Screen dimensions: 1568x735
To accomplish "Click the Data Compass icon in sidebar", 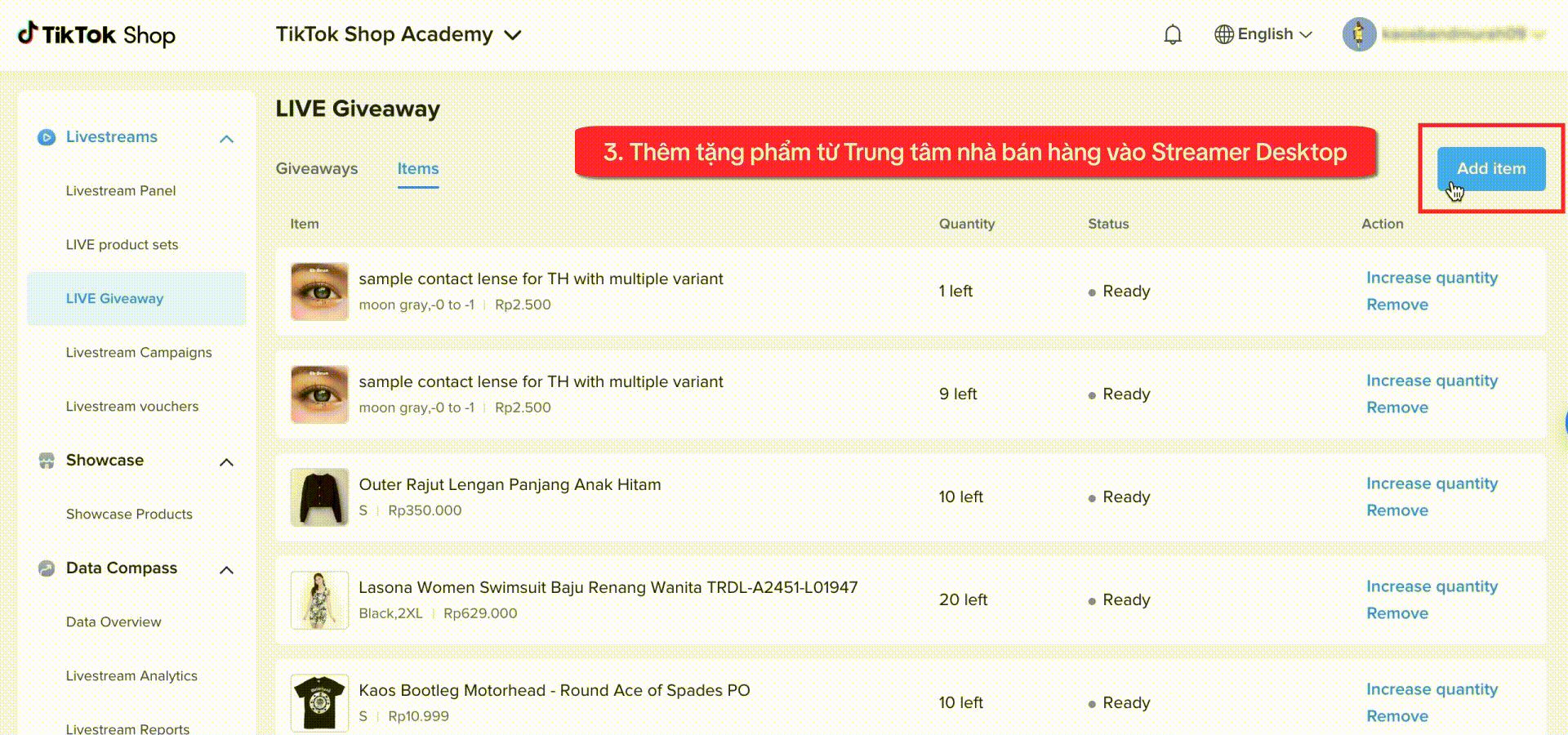I will (47, 568).
